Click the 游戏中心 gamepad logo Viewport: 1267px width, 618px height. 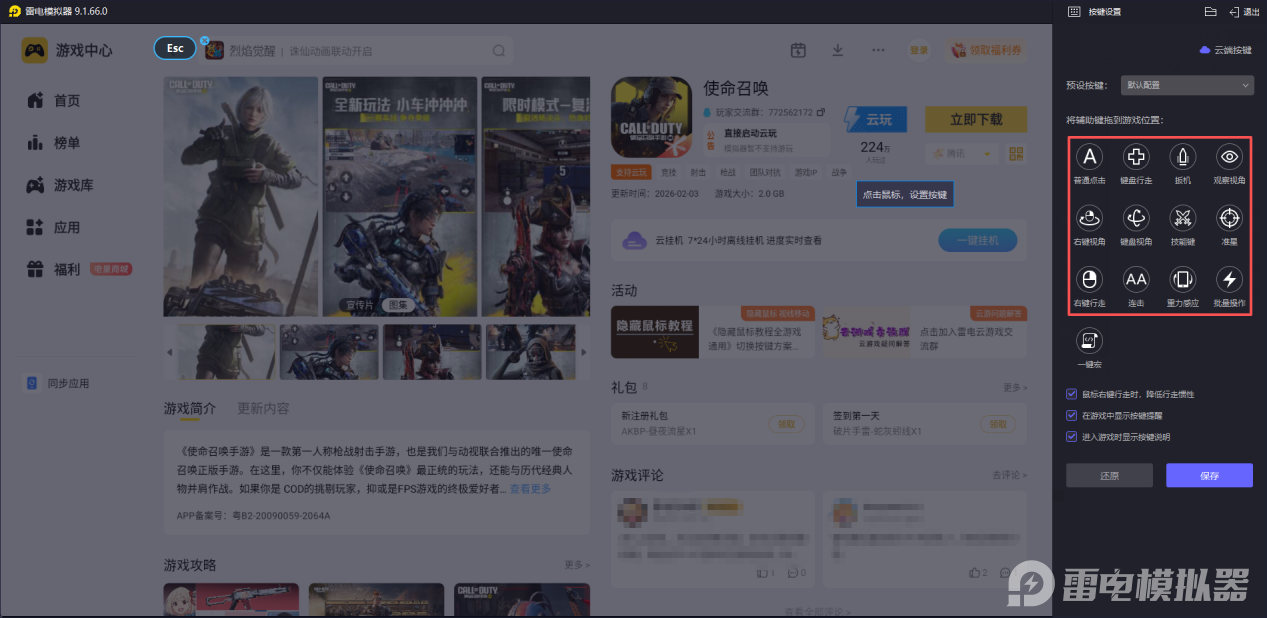[35, 50]
